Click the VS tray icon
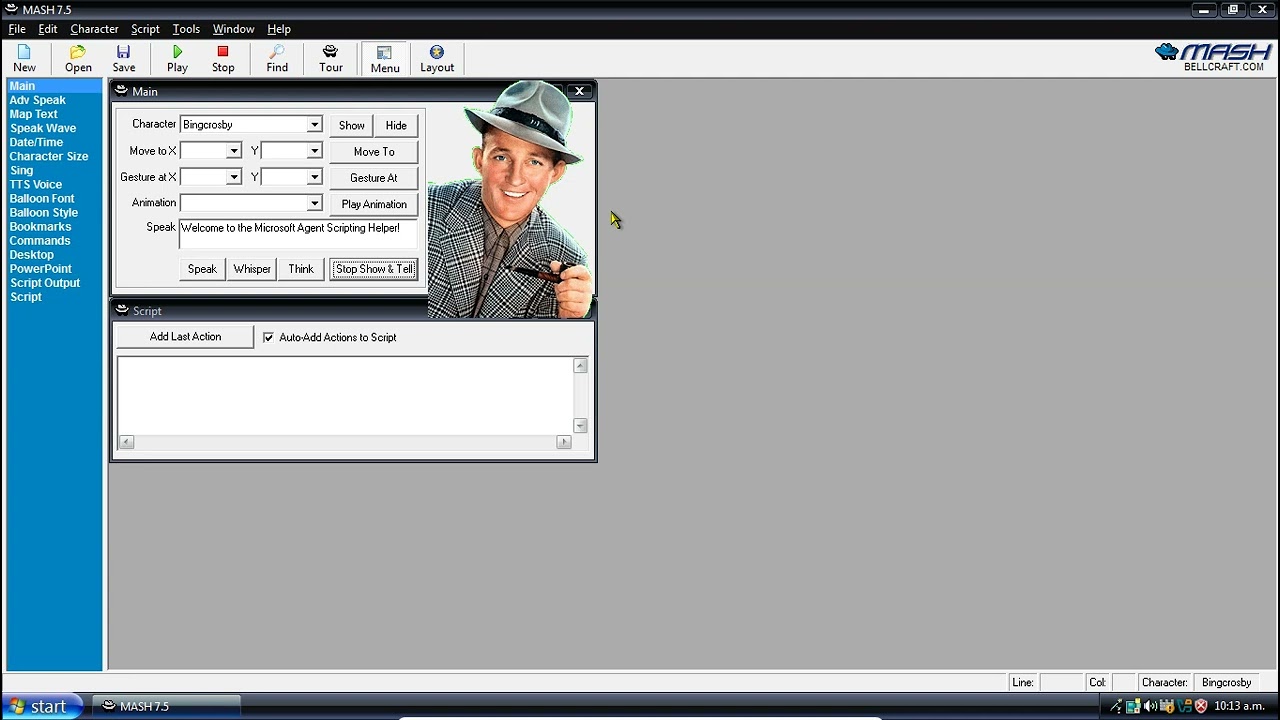The width and height of the screenshot is (1280, 720). coord(1184,706)
